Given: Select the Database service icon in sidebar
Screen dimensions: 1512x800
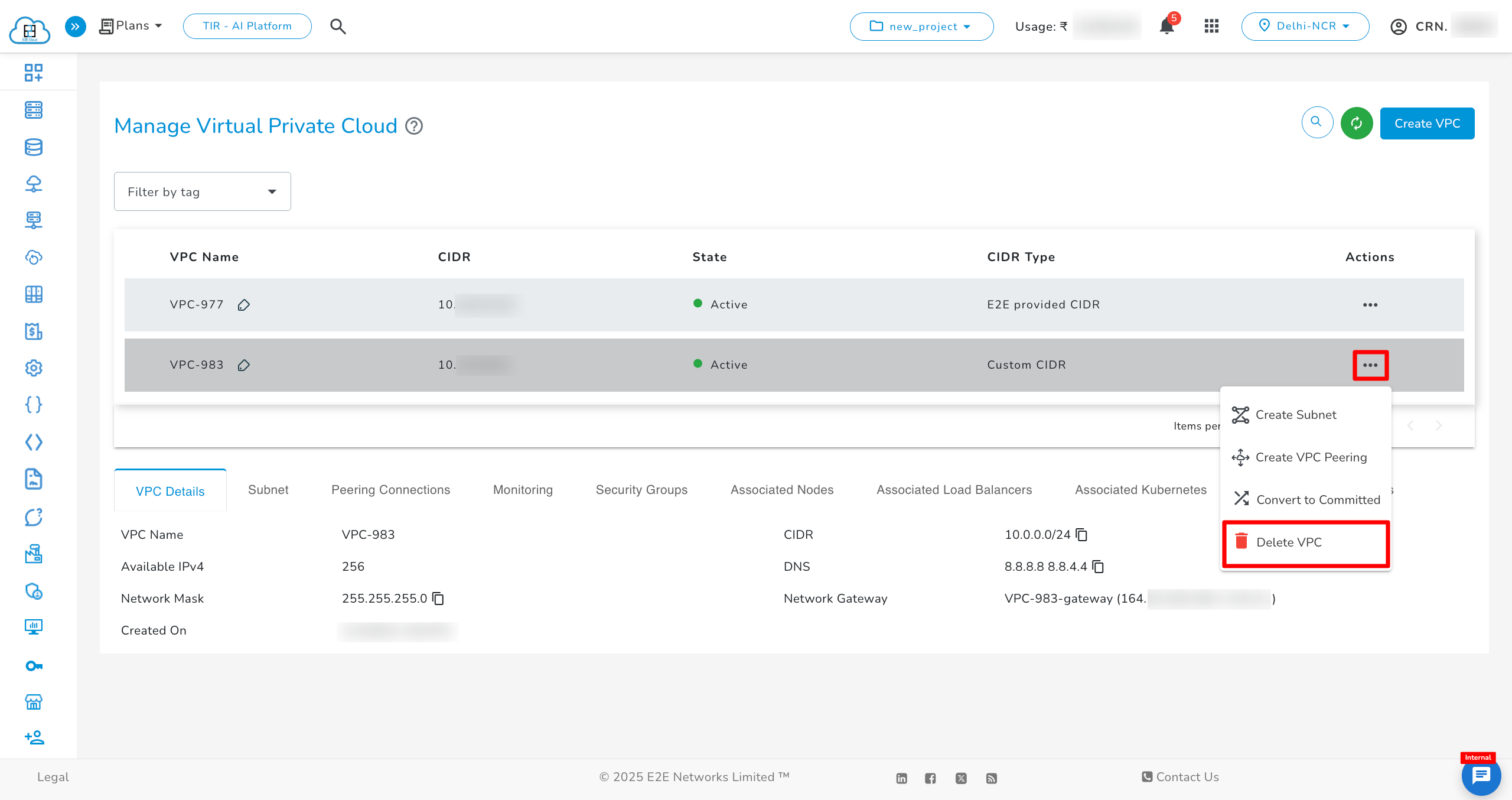Looking at the screenshot, I should (34, 148).
